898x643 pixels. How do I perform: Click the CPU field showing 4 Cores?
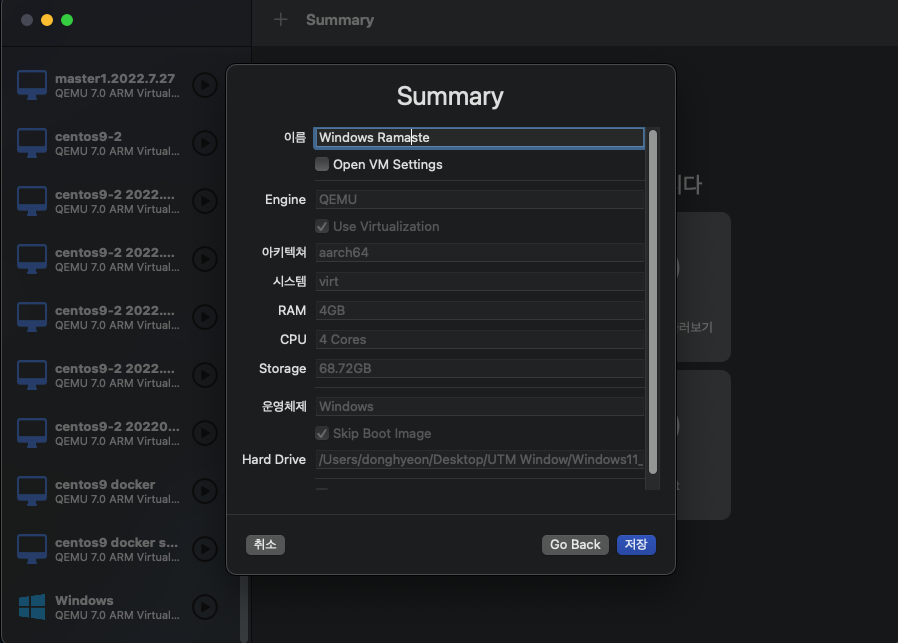pos(479,340)
